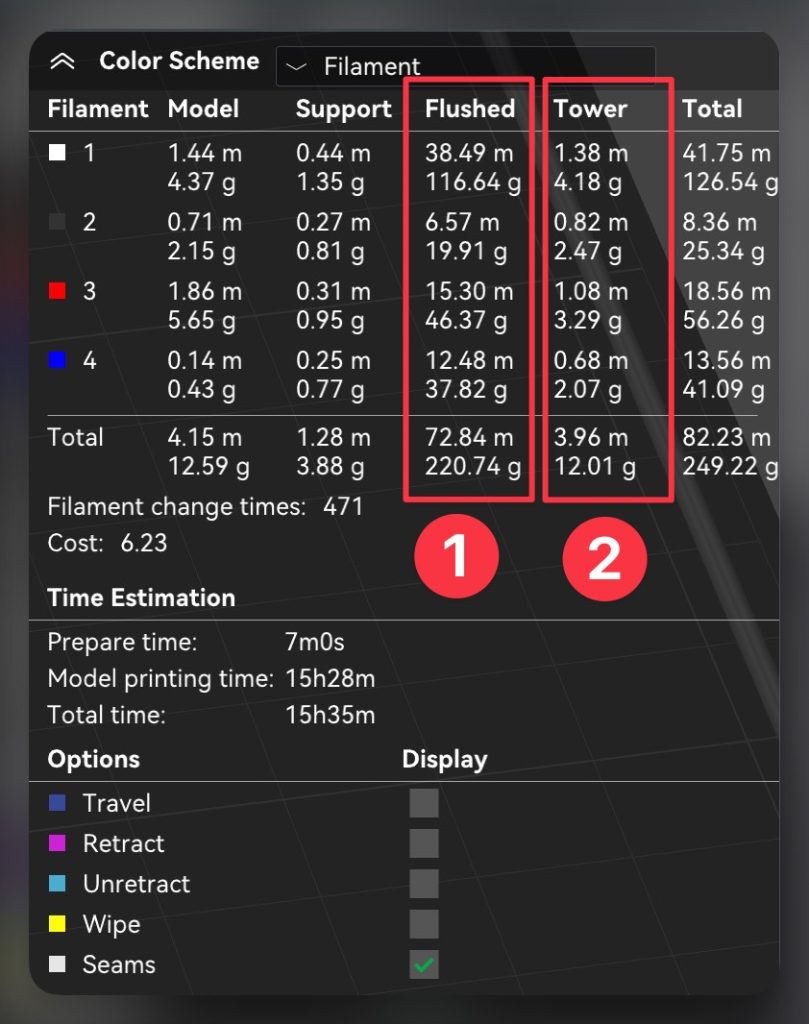Click the Travel color icon
The width and height of the screenshot is (809, 1024).
[x=57, y=803]
